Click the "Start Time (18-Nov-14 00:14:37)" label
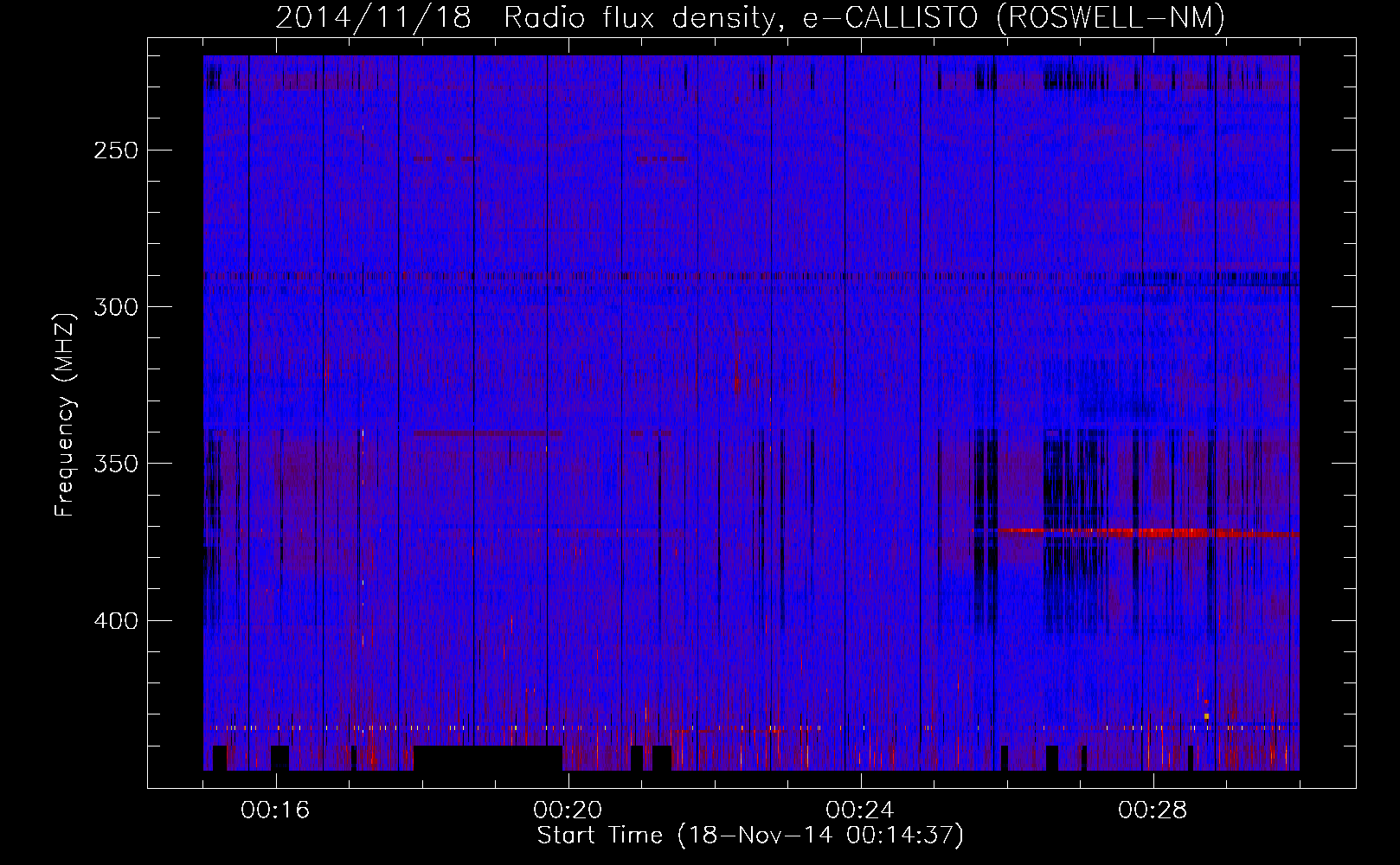Screen dimensions: 1400x865 tap(750, 836)
